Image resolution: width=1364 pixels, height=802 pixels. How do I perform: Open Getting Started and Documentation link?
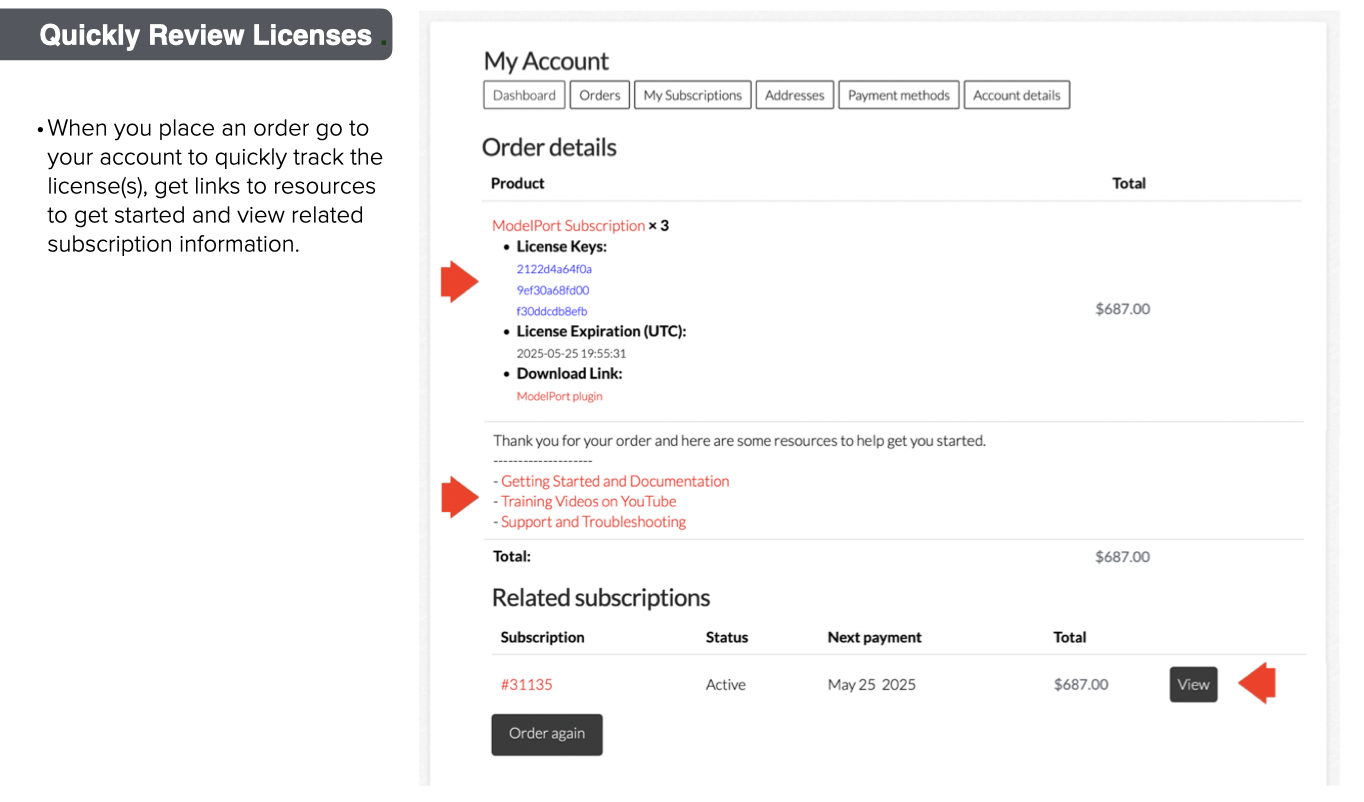(615, 481)
